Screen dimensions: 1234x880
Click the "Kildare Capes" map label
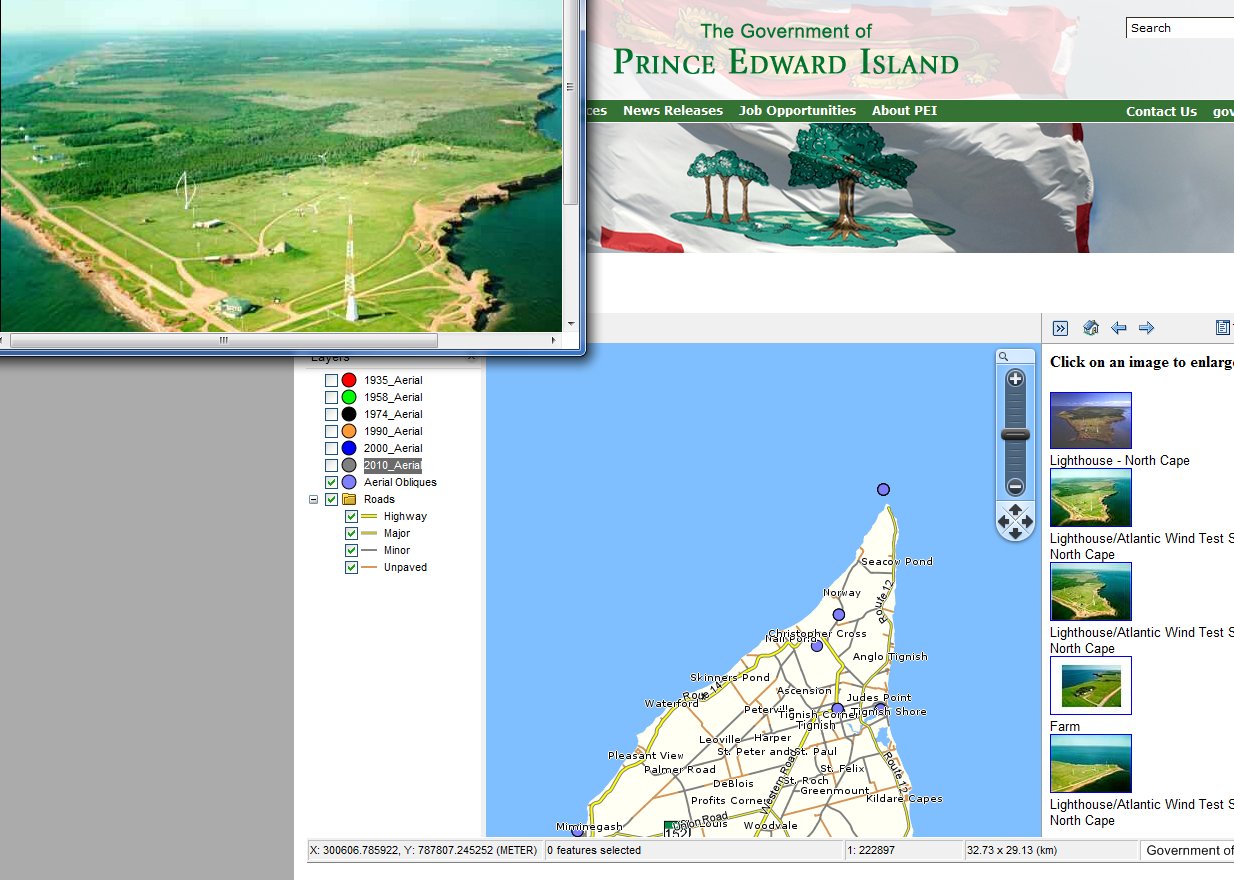click(x=904, y=799)
